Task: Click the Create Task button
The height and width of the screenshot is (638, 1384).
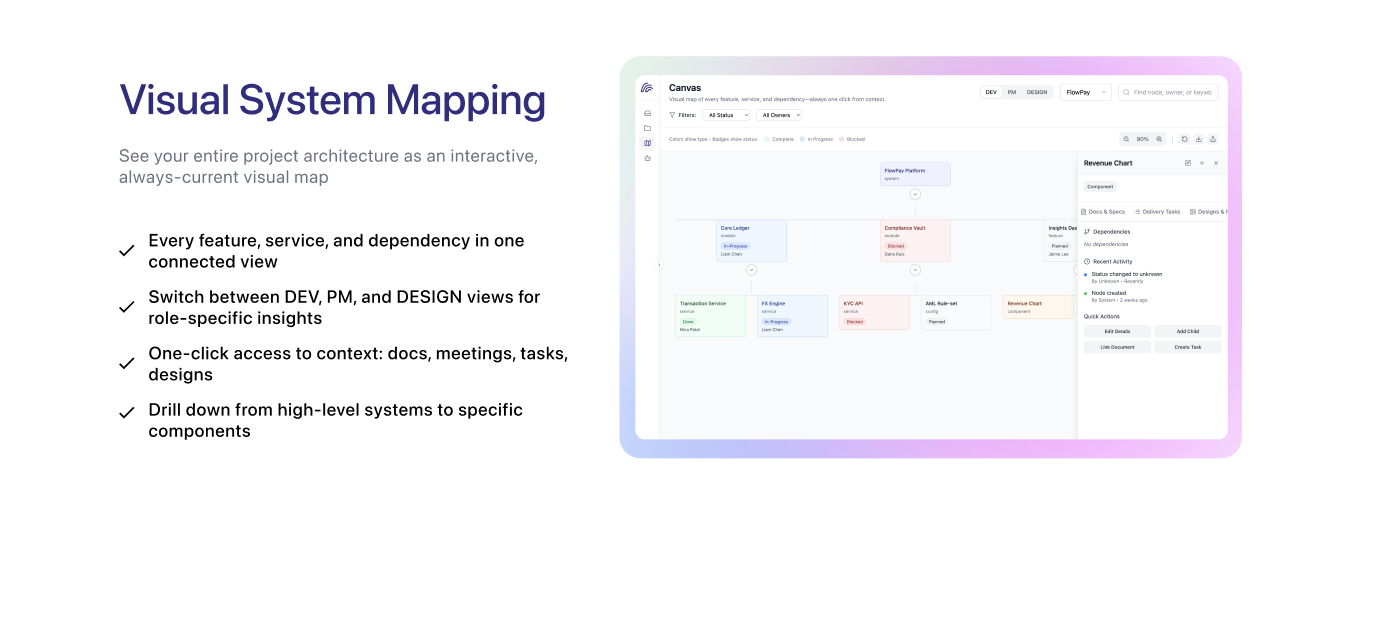Action: click(x=1187, y=347)
